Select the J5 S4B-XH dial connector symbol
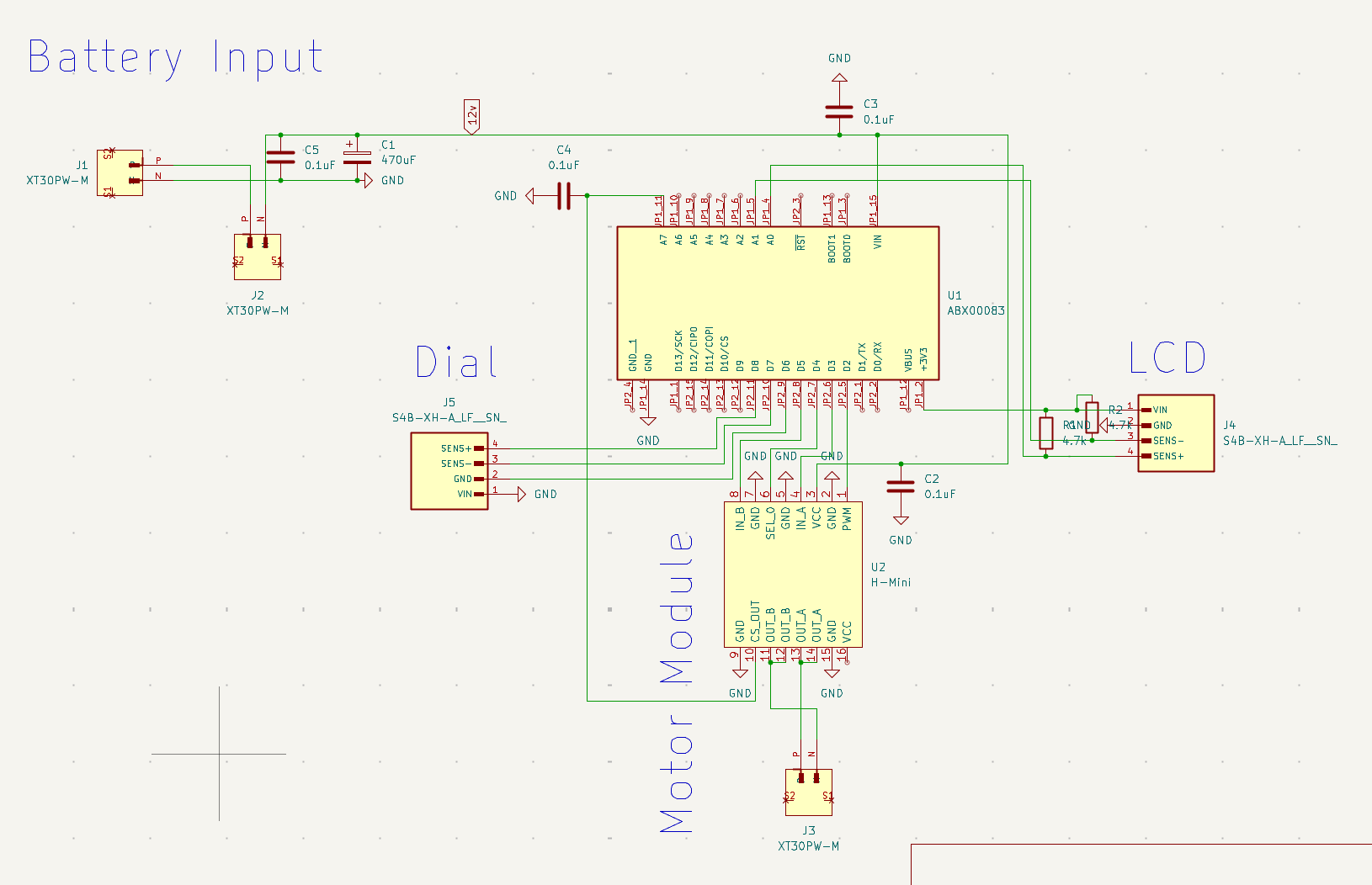 pyautogui.click(x=449, y=469)
